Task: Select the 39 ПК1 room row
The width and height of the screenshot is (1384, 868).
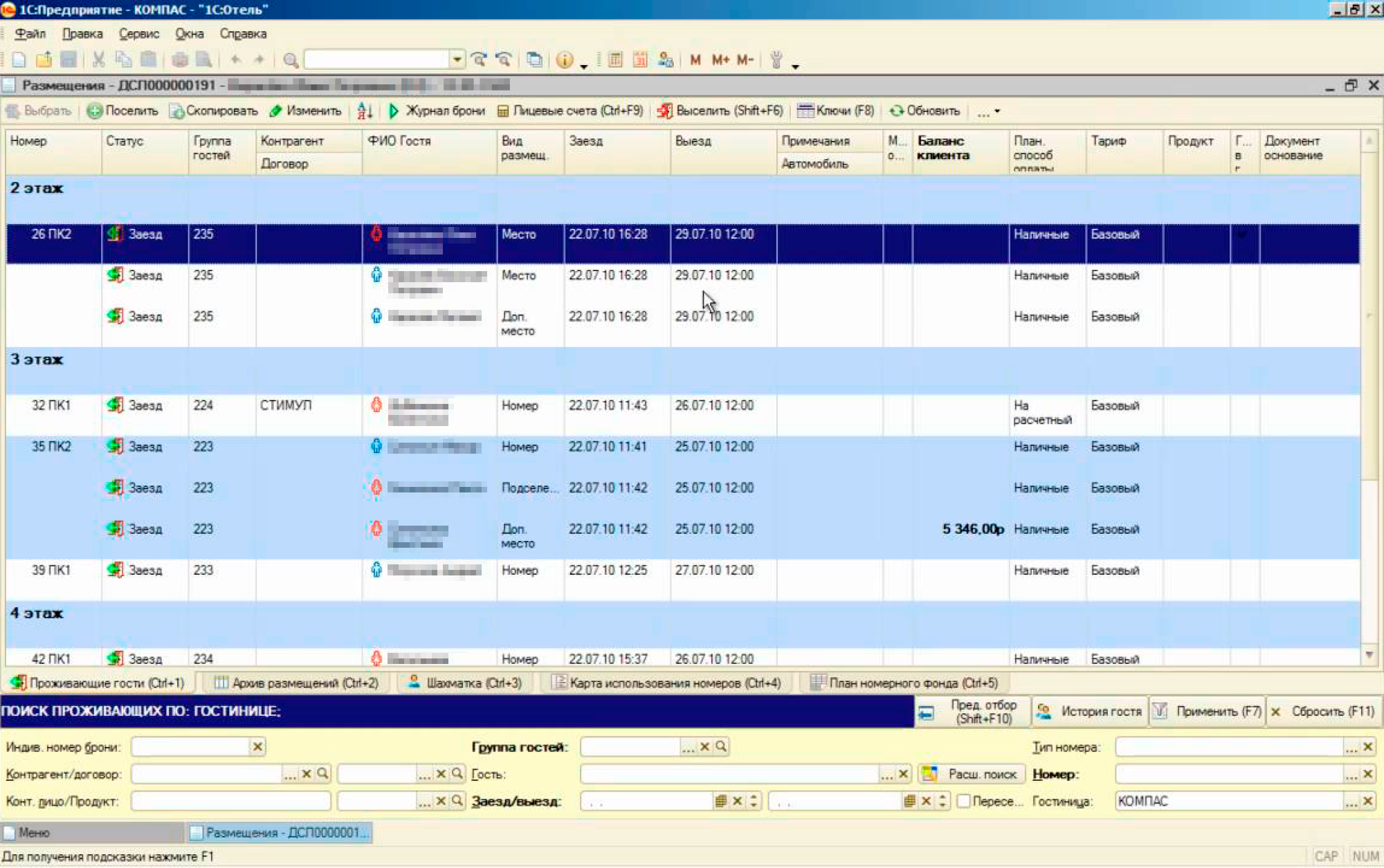Action: [682, 580]
